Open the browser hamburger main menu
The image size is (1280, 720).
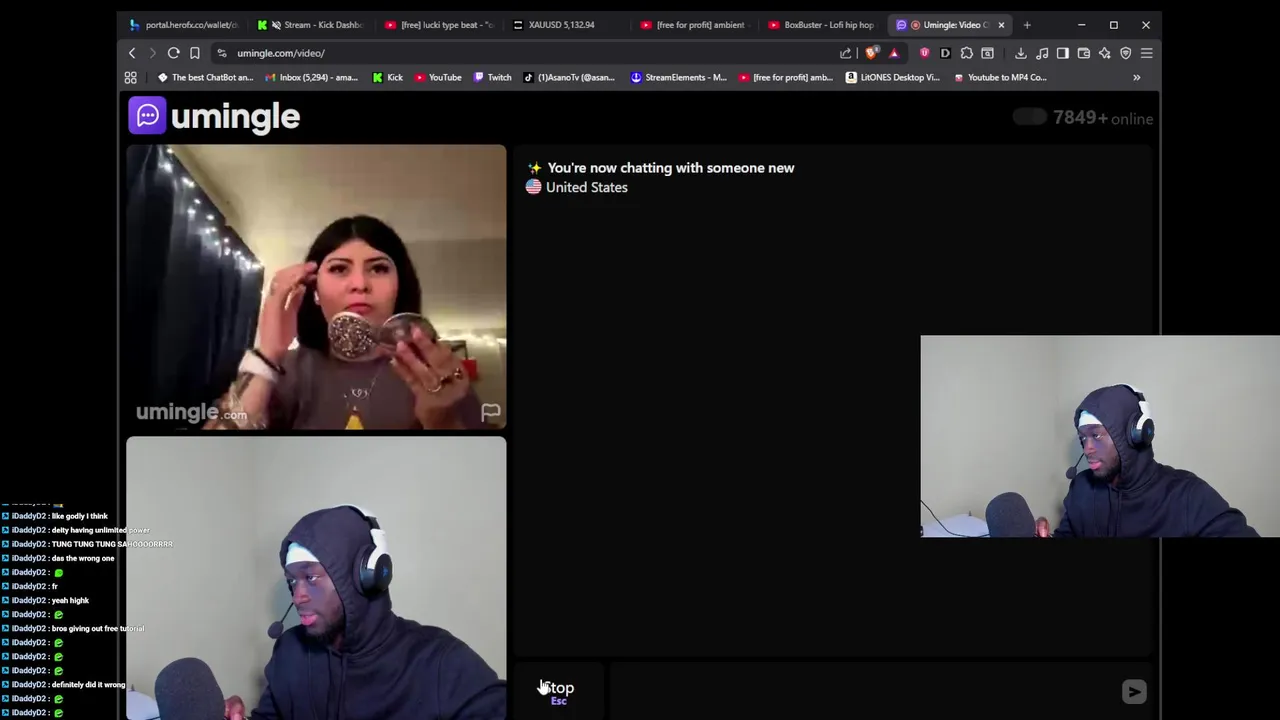click(x=1147, y=53)
